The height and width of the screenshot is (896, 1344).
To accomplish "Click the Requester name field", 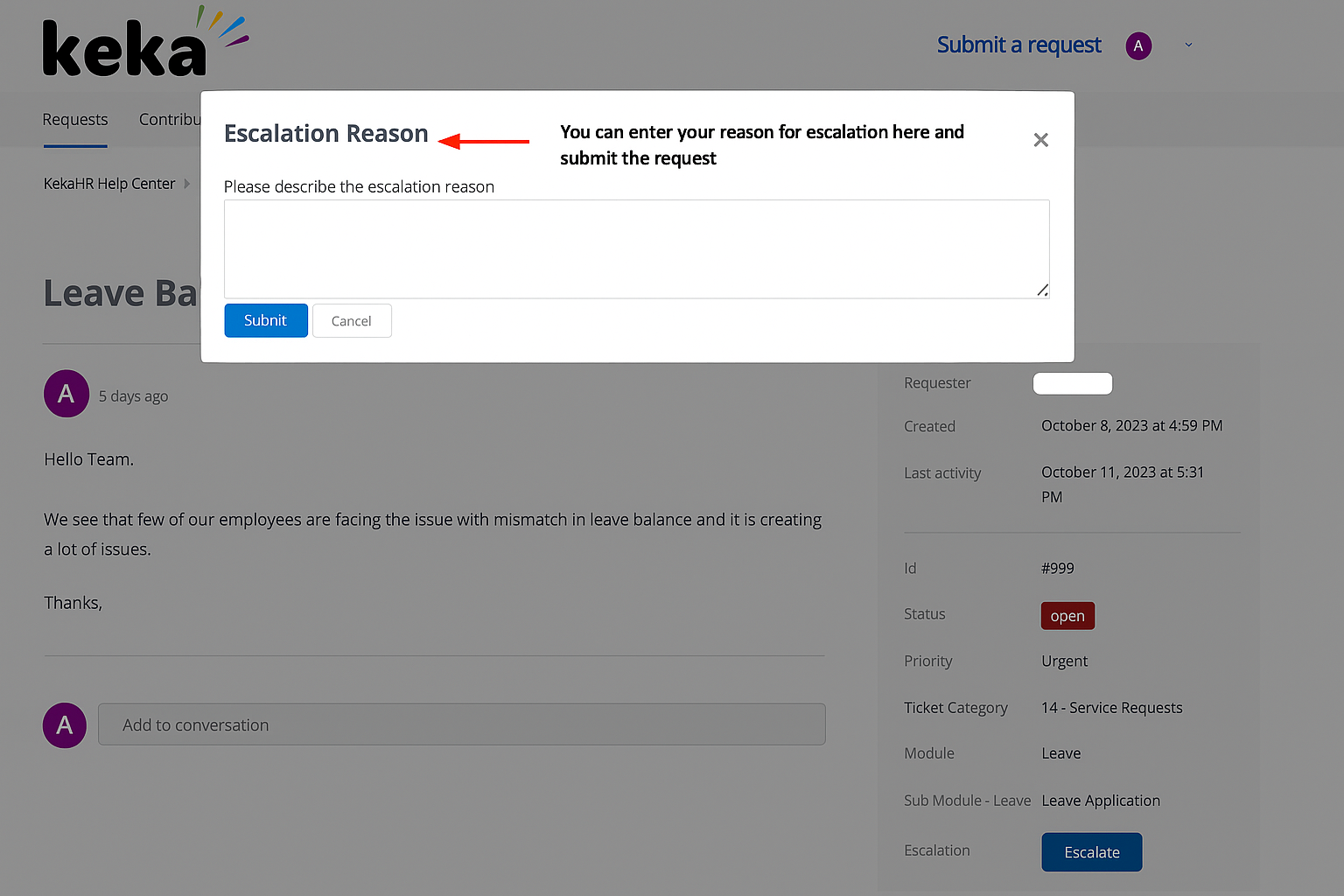I will point(1073,383).
